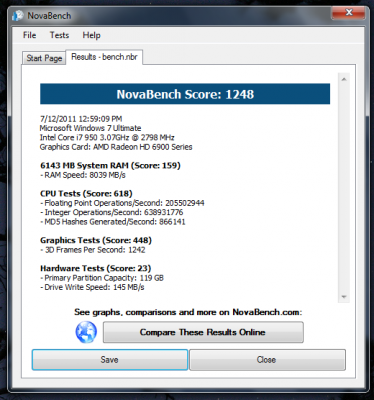The width and height of the screenshot is (374, 400).
Task: Open the File menu
Action: 29,35
